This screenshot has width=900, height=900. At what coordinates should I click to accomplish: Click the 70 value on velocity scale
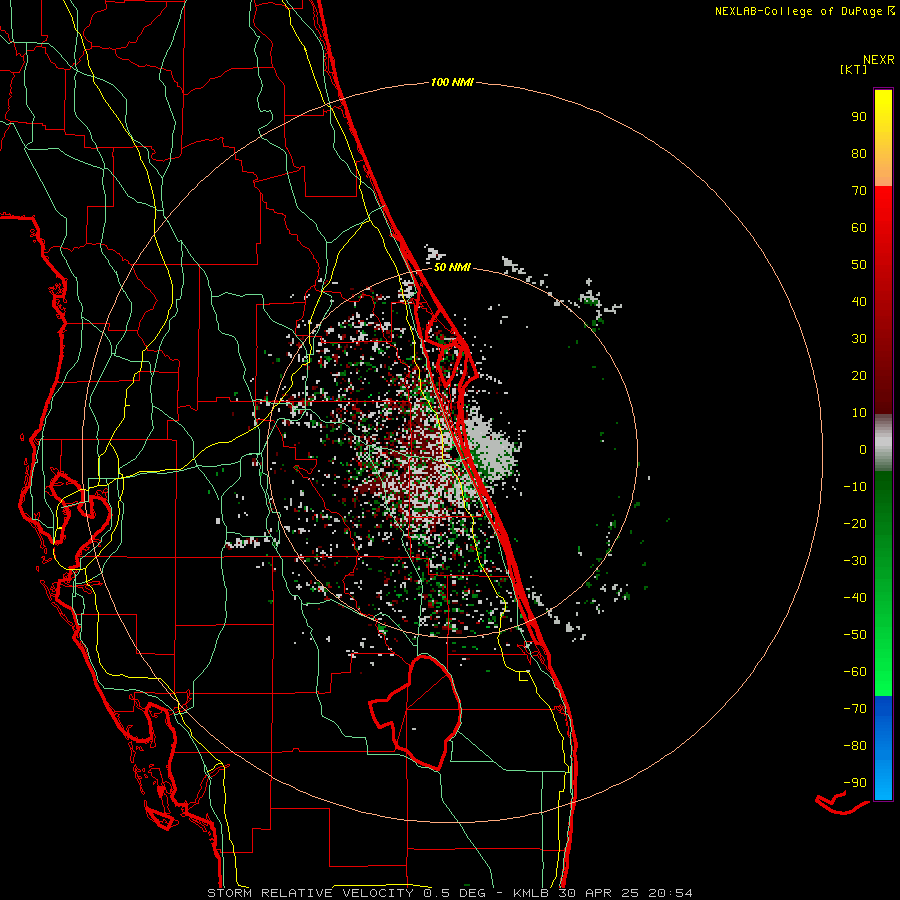click(x=859, y=191)
